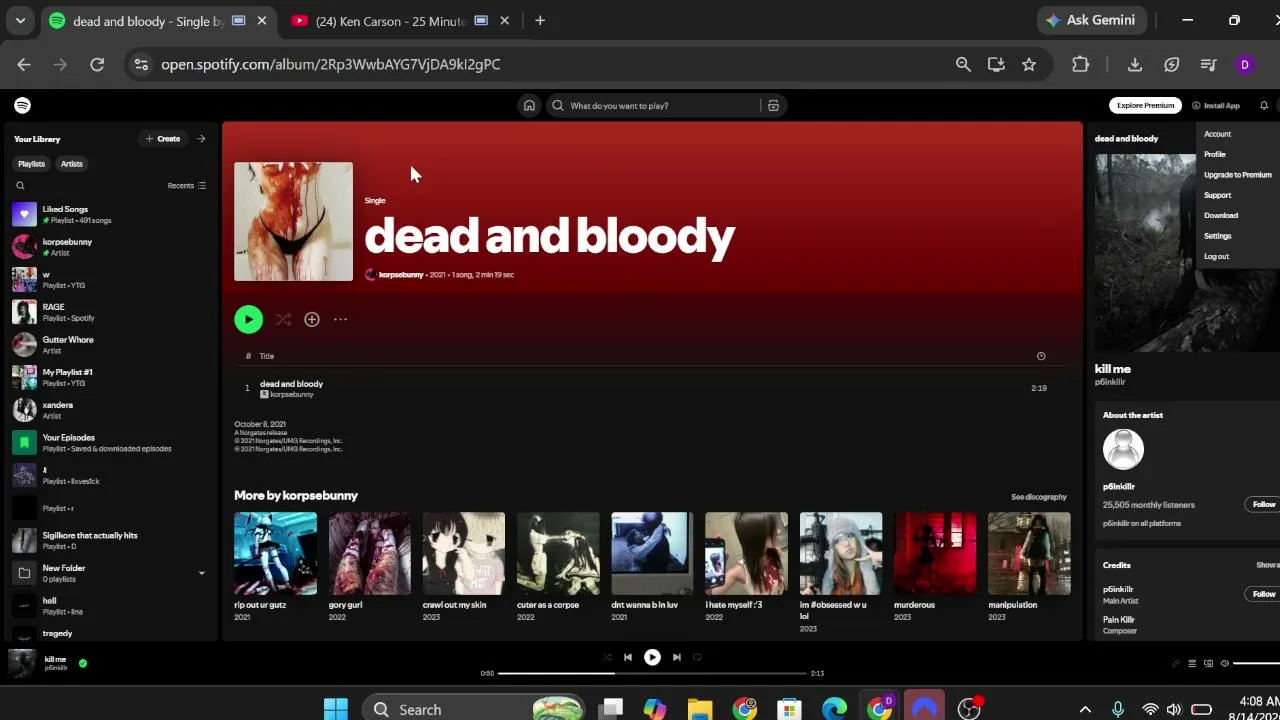The width and height of the screenshot is (1280, 720).
Task: Enable shuffle for this album
Action: pos(284,319)
